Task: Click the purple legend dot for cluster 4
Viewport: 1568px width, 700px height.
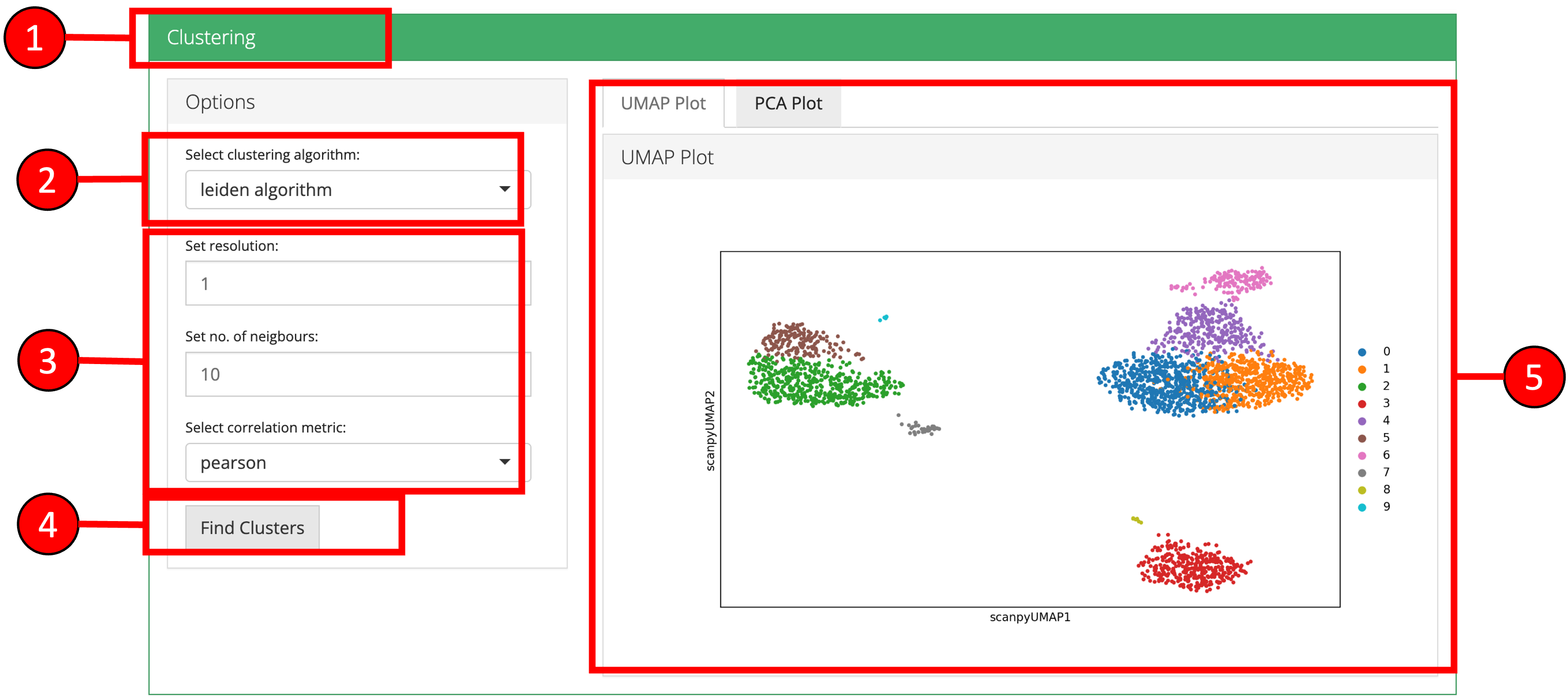Action: pyautogui.click(x=1361, y=421)
